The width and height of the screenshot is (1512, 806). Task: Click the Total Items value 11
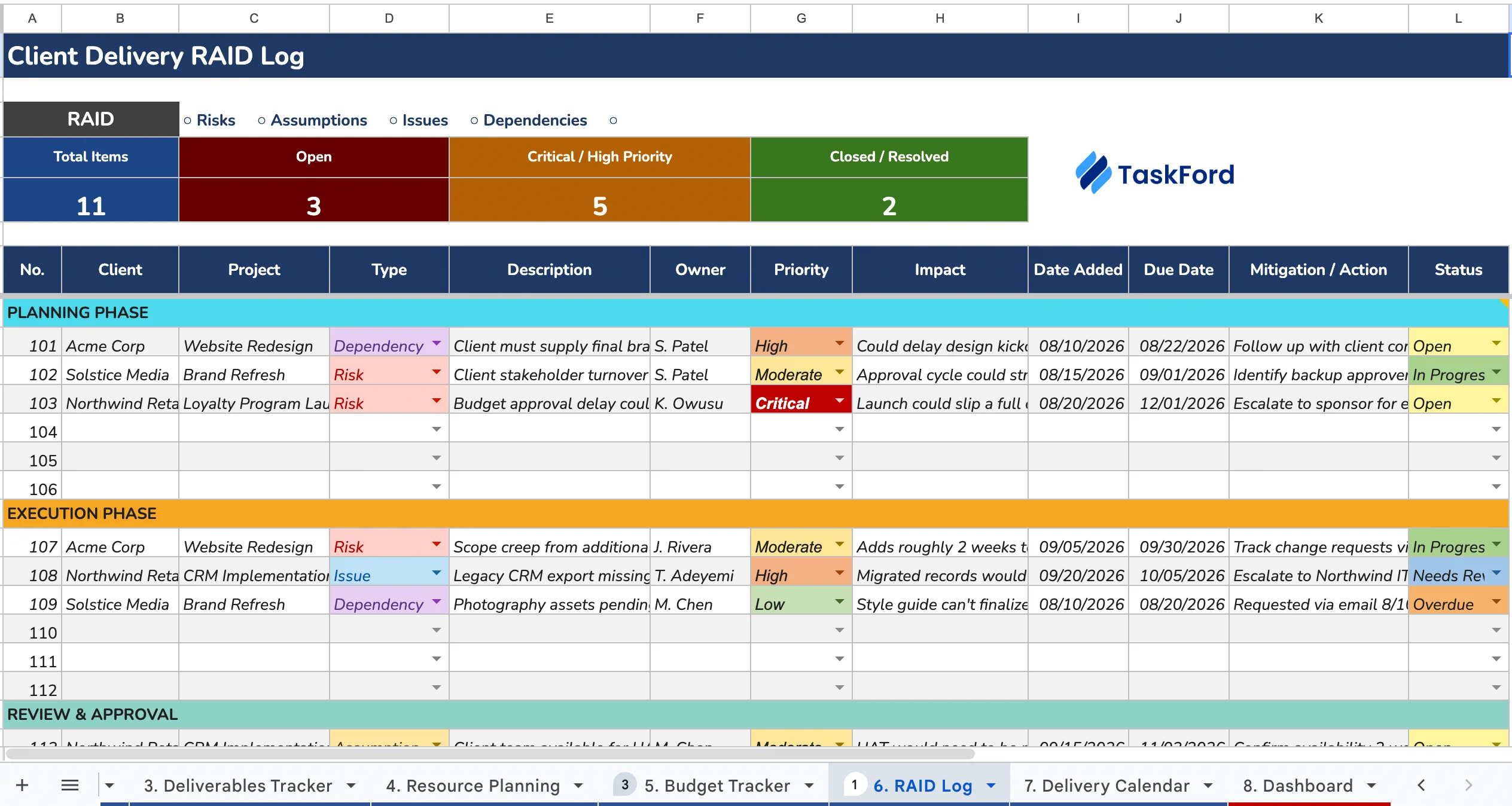[x=91, y=206]
